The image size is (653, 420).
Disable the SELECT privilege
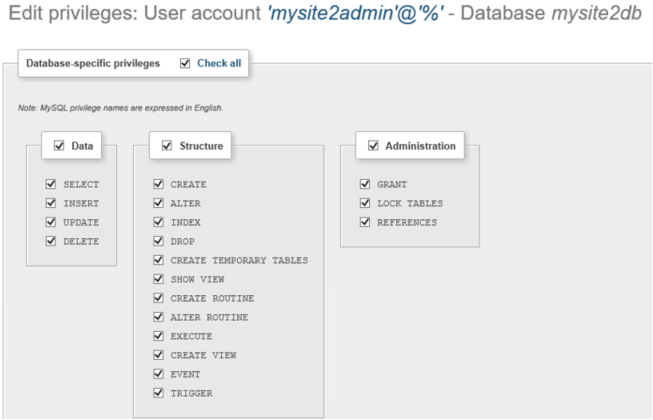49,185
